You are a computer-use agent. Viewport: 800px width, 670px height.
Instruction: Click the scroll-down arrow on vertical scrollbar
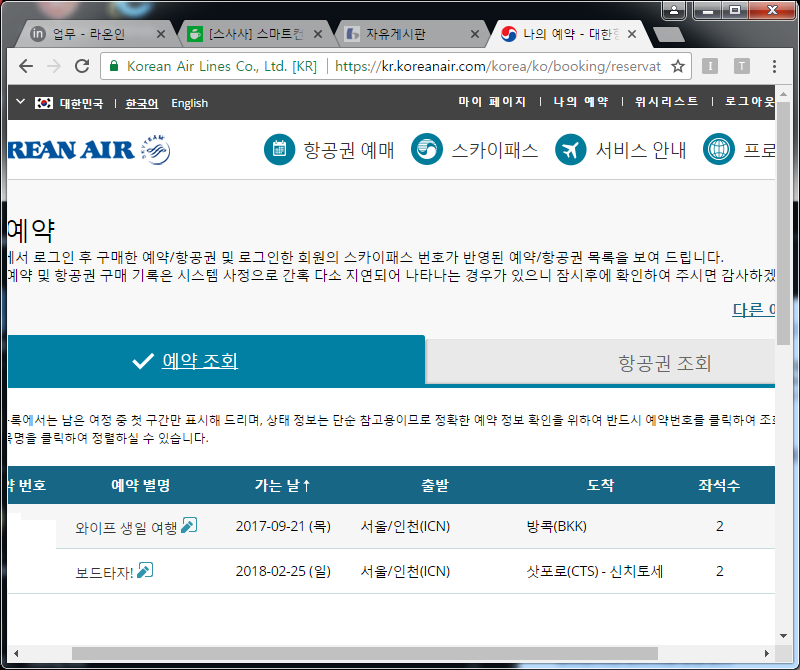point(783,636)
